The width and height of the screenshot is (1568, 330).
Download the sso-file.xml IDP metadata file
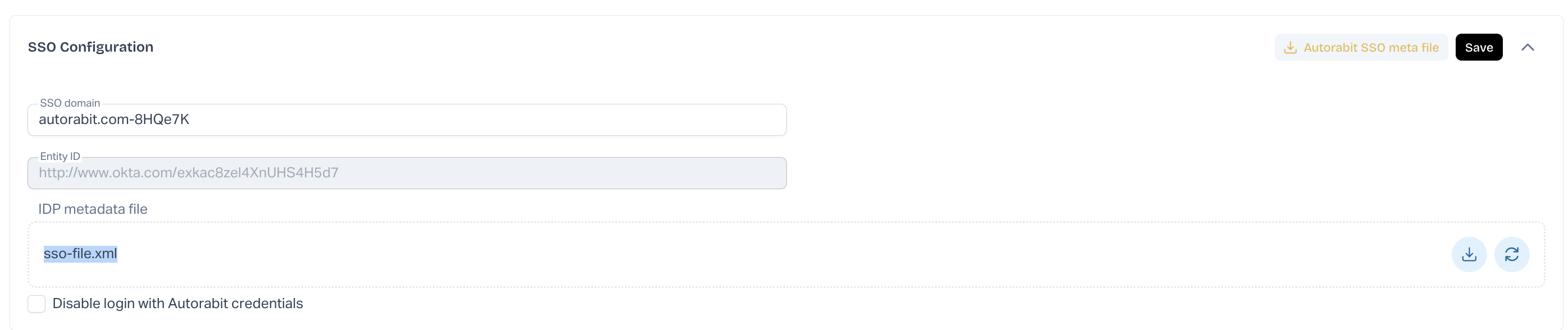1469,254
